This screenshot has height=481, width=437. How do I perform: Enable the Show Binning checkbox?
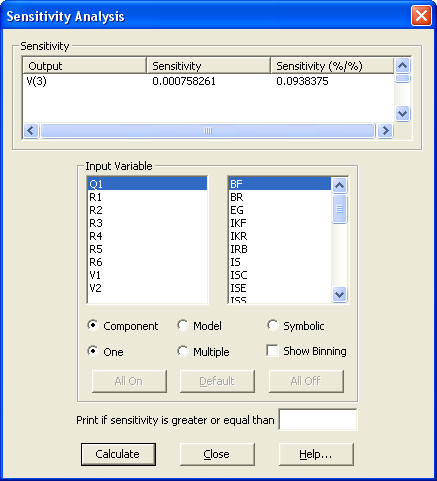[272, 351]
